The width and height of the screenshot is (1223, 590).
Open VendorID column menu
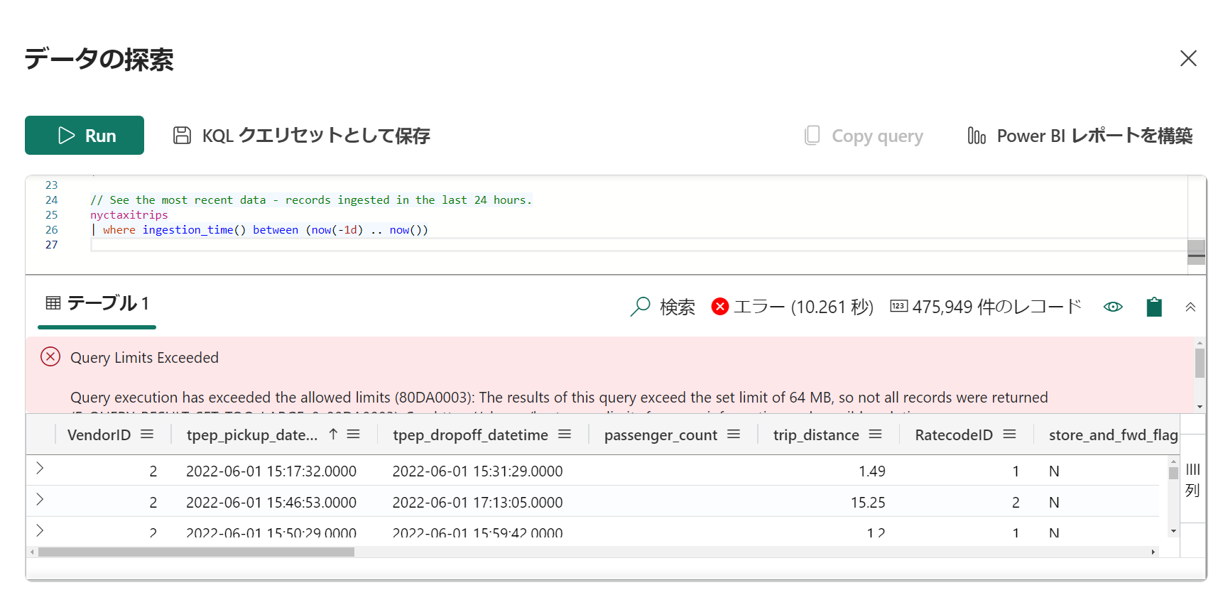[x=147, y=435]
